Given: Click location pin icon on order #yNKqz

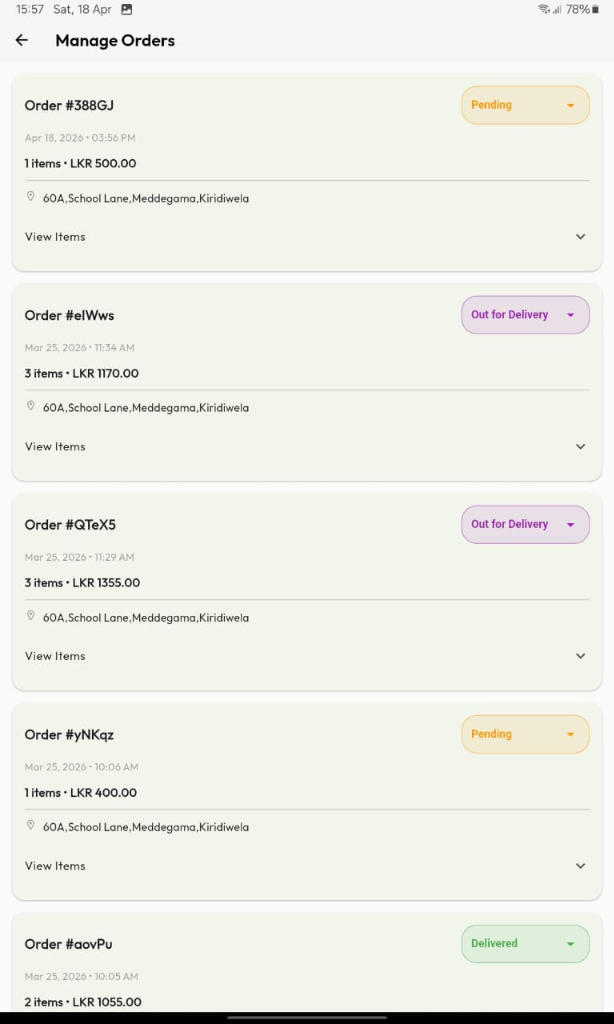Looking at the screenshot, I should pyautogui.click(x=31, y=826).
